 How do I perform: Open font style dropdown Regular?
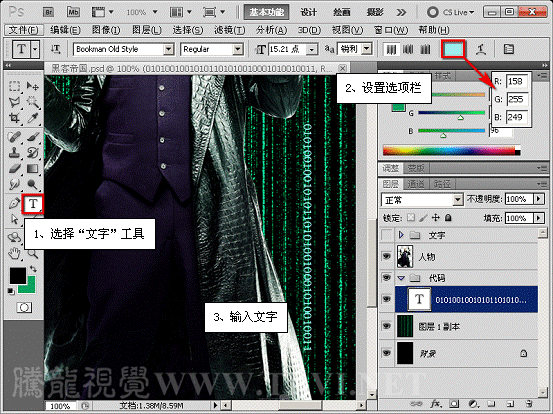pos(238,49)
